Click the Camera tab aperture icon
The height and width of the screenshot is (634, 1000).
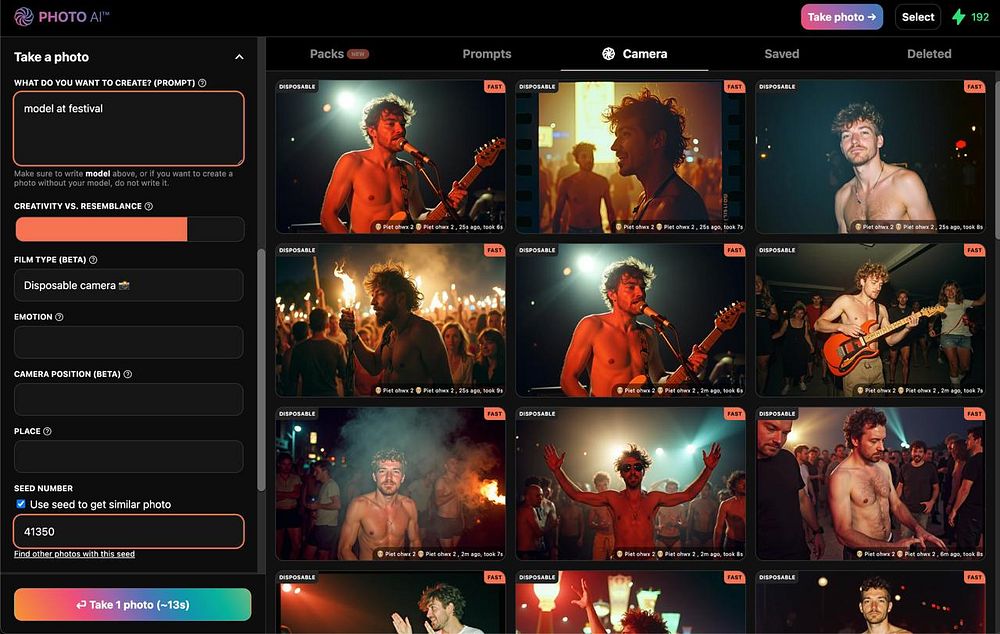point(608,54)
